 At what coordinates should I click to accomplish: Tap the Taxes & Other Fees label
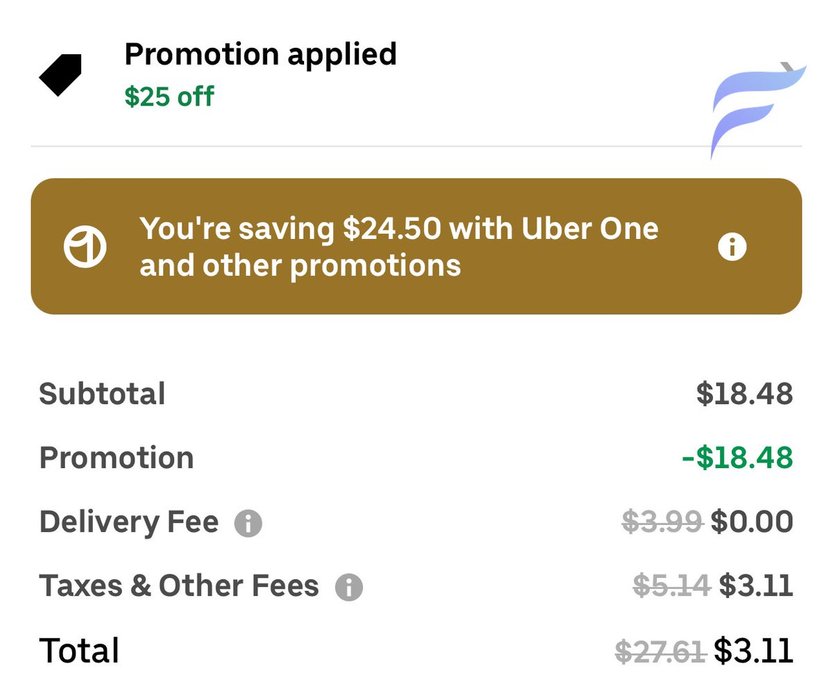(x=179, y=586)
